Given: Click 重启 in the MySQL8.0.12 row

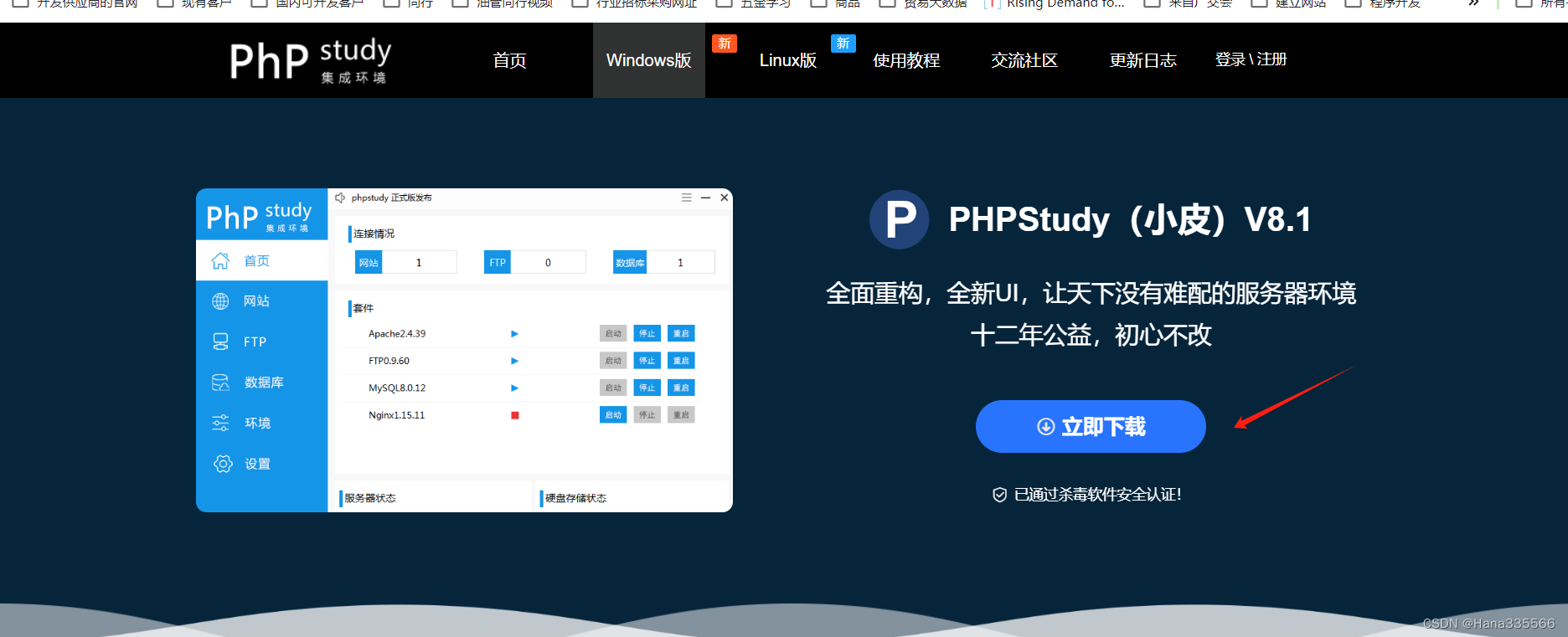Looking at the screenshot, I should [681, 388].
